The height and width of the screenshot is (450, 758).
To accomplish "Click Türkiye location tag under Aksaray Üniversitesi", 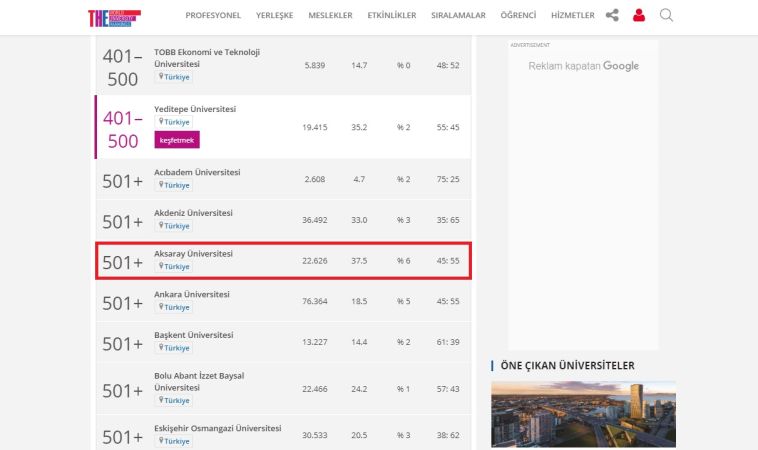I will point(174,267).
